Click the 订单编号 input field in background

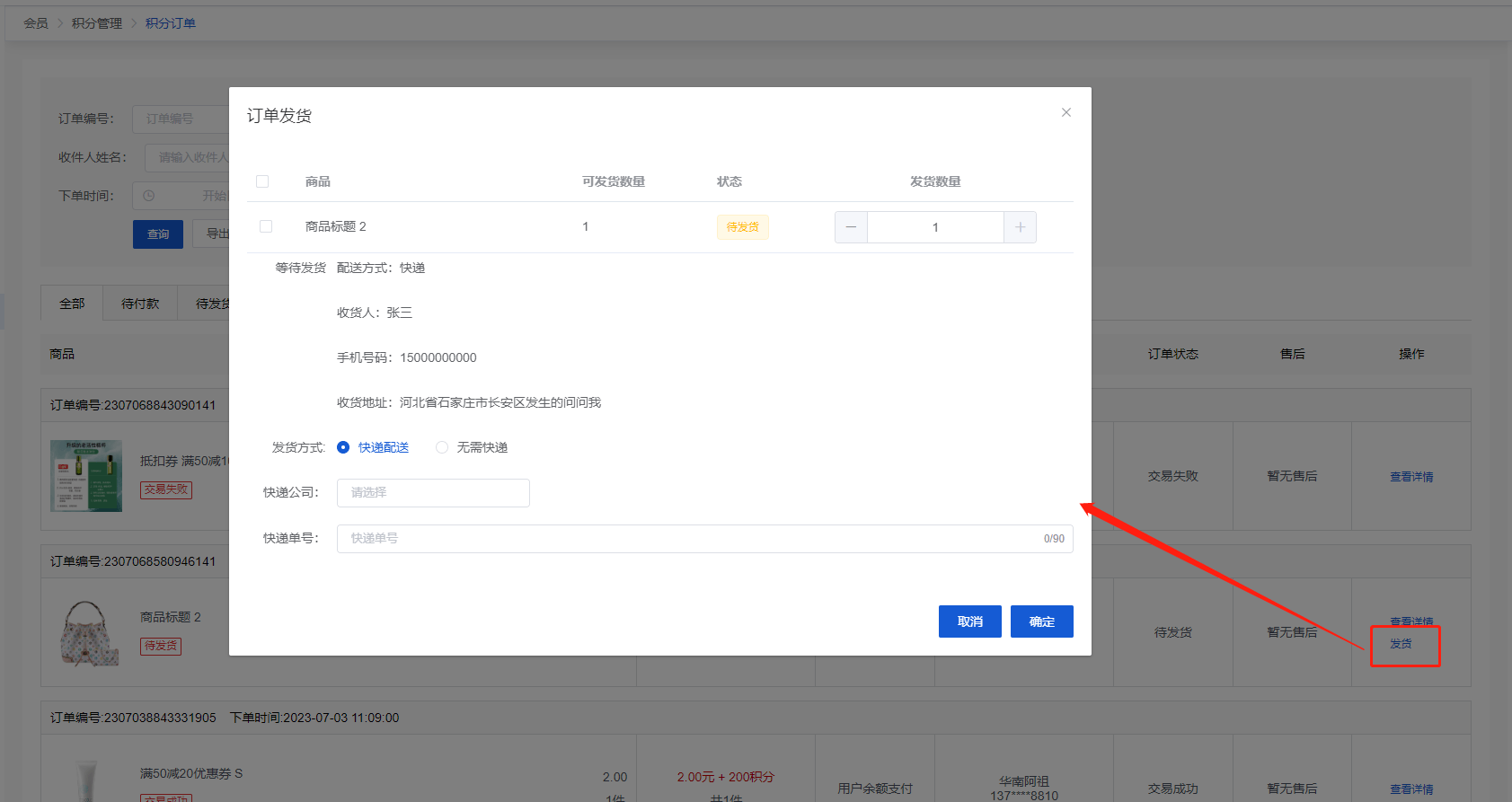(181, 119)
